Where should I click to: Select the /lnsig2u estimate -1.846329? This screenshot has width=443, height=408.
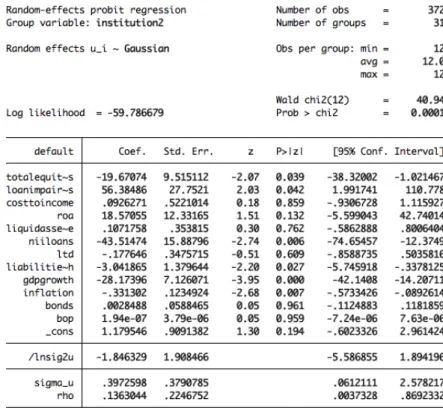(x=121, y=357)
